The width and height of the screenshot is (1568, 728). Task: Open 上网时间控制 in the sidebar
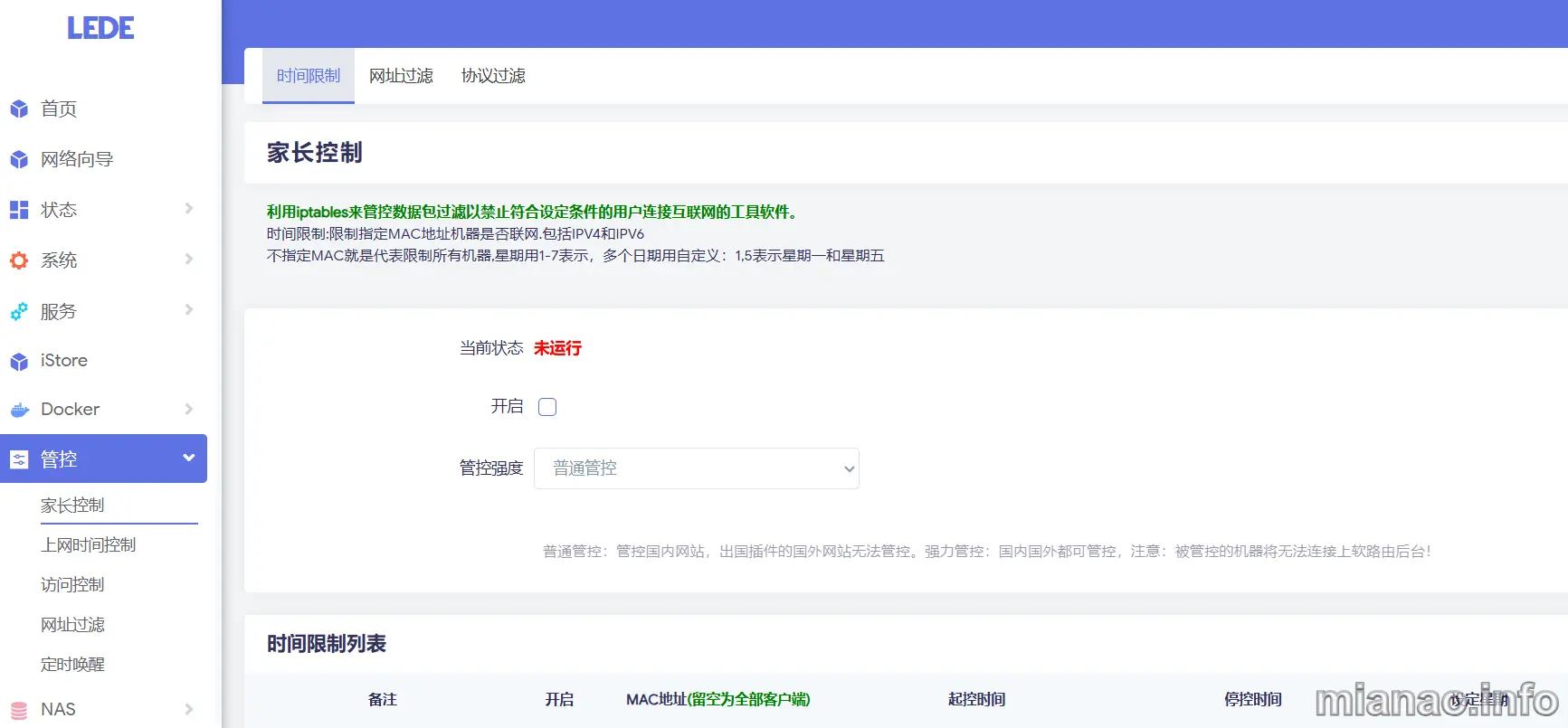point(89,544)
